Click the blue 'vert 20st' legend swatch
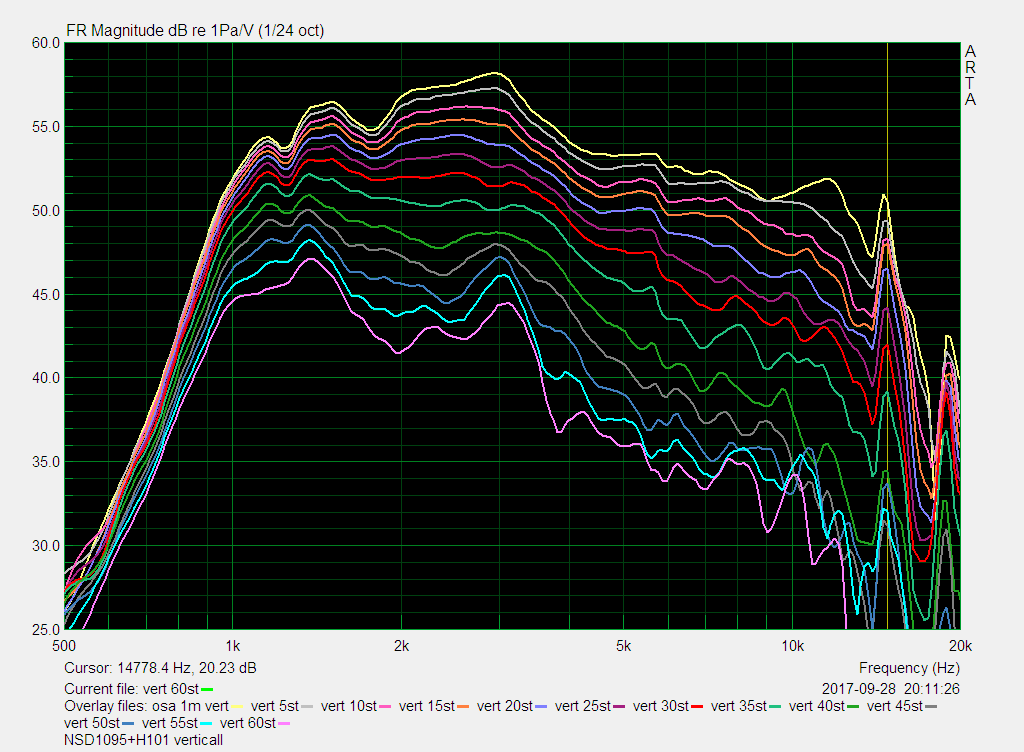 click(x=541, y=707)
